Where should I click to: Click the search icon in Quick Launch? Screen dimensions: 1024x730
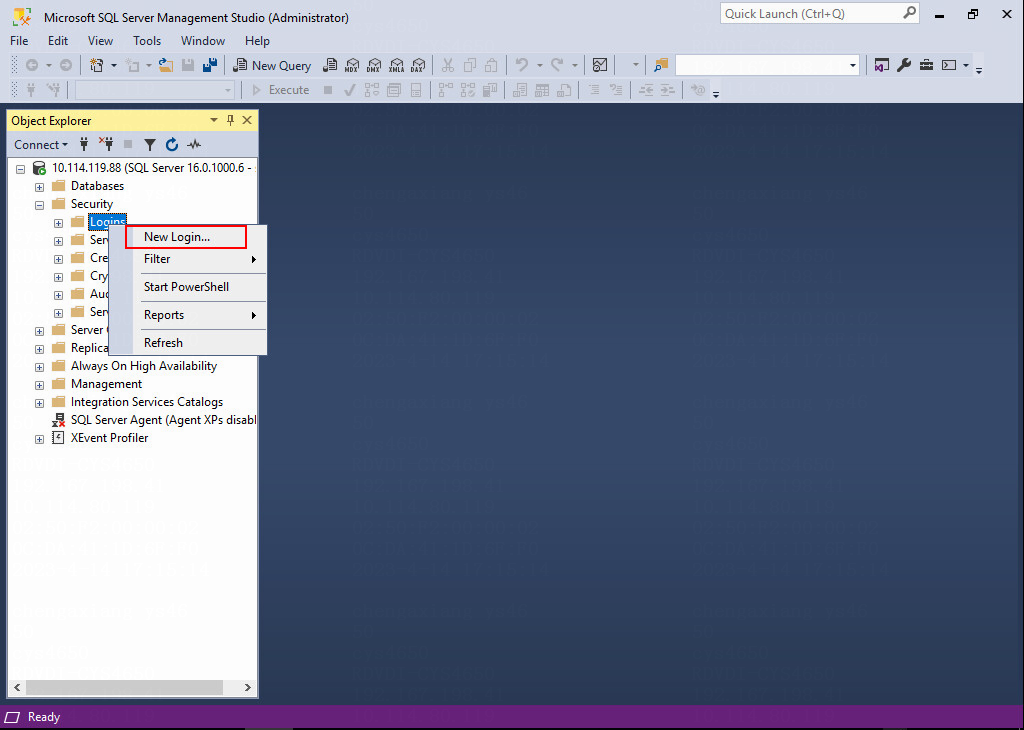(x=909, y=13)
